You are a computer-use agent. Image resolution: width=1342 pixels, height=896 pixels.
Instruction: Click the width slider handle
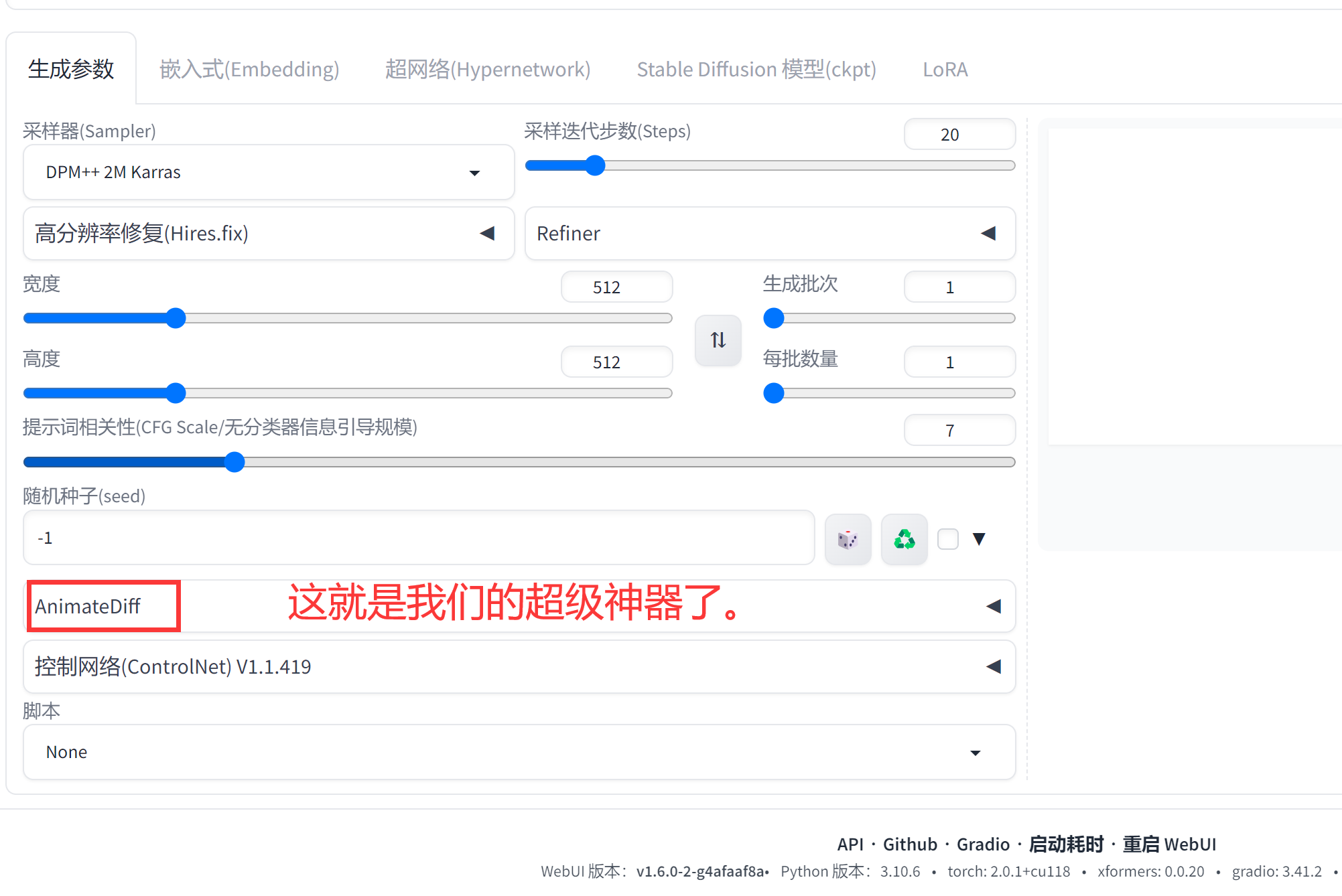(x=176, y=318)
